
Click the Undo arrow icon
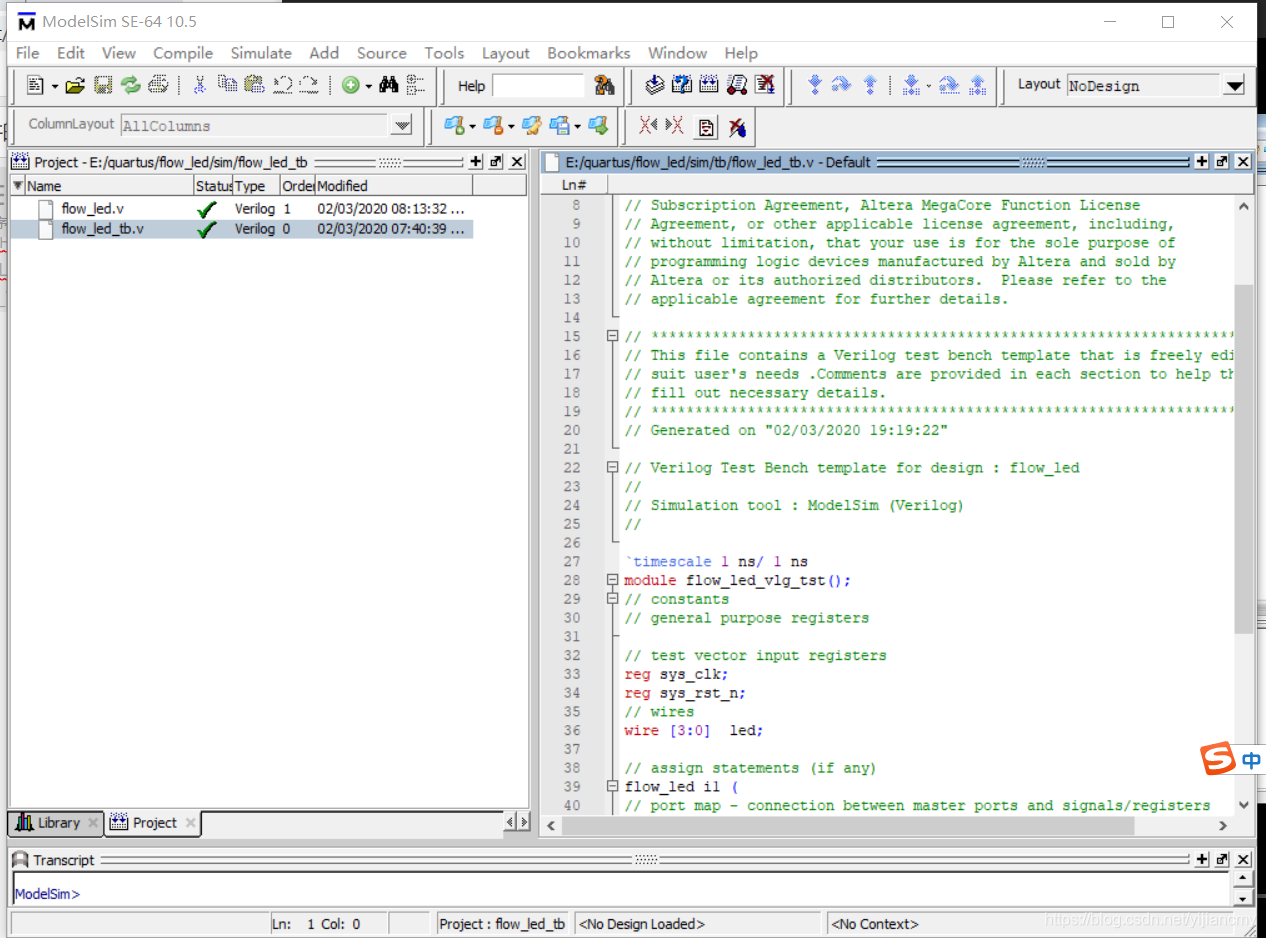pyautogui.click(x=283, y=86)
